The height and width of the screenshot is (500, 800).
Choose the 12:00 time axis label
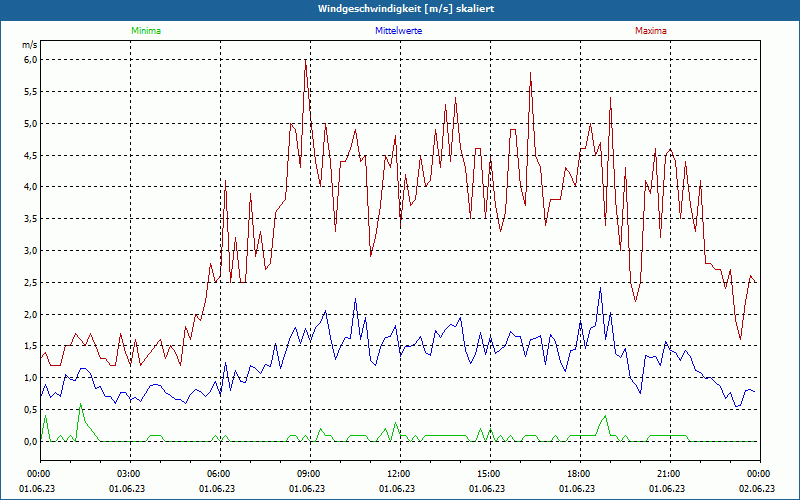pyautogui.click(x=398, y=474)
